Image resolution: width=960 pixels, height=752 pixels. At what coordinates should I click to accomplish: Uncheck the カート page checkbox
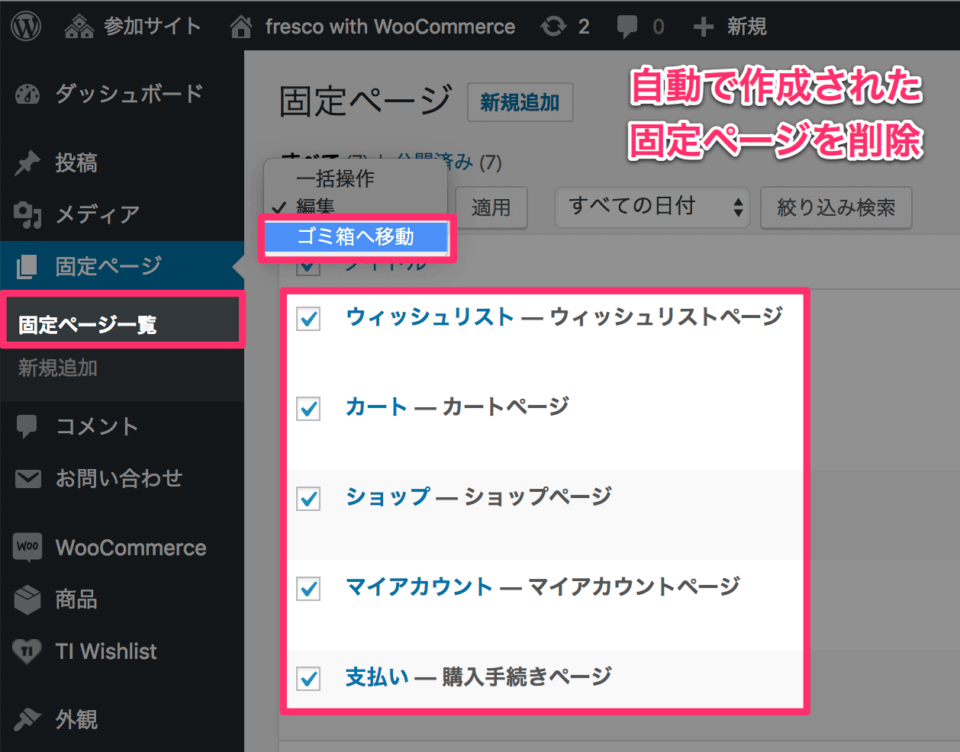click(308, 407)
